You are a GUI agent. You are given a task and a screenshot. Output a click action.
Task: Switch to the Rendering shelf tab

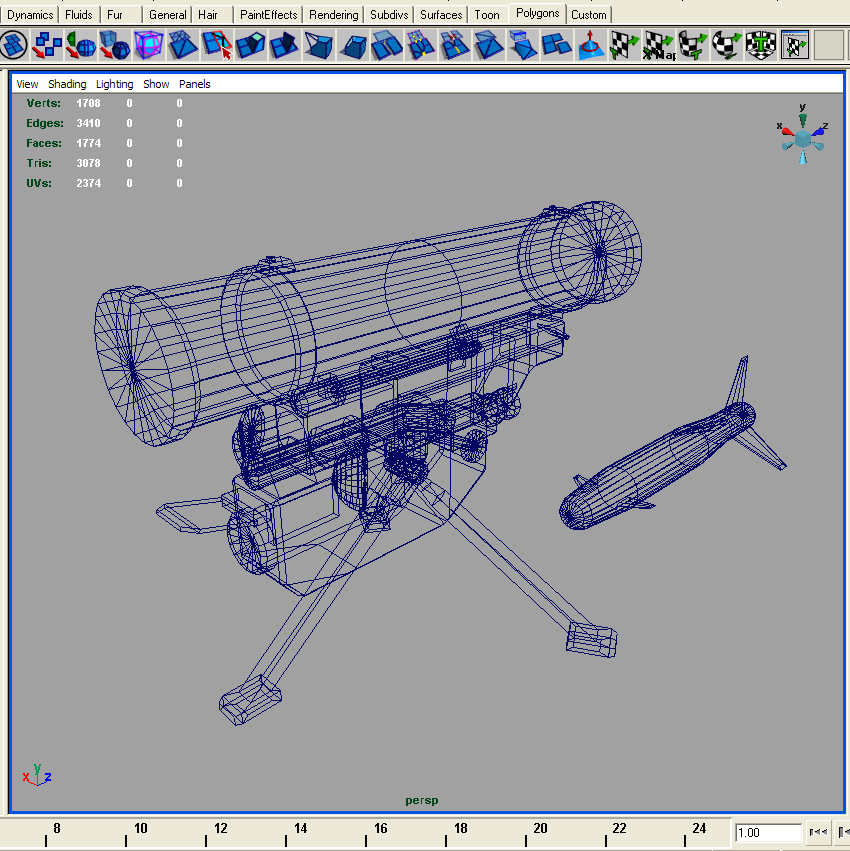coord(333,14)
